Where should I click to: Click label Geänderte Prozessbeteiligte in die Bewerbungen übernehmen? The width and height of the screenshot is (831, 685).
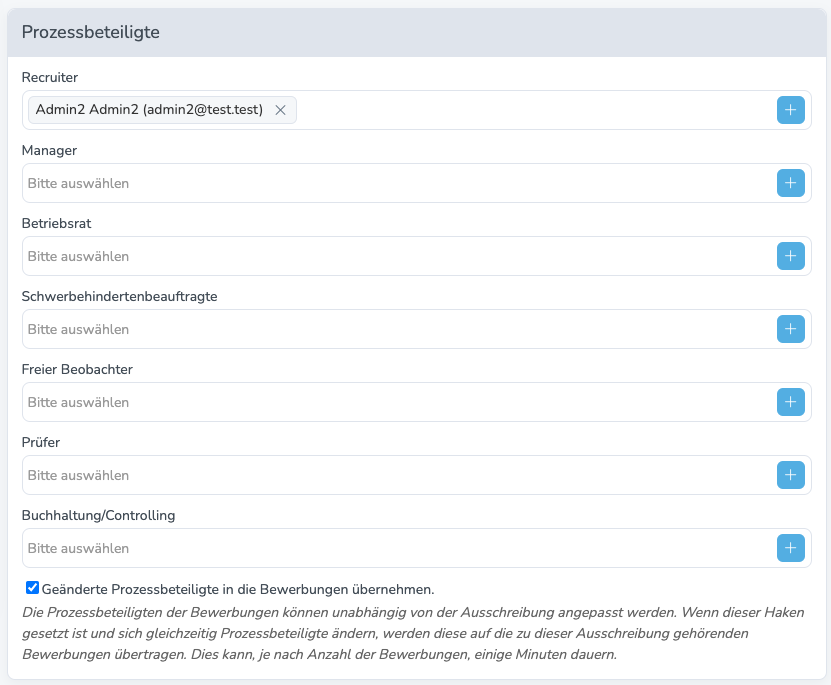238,589
